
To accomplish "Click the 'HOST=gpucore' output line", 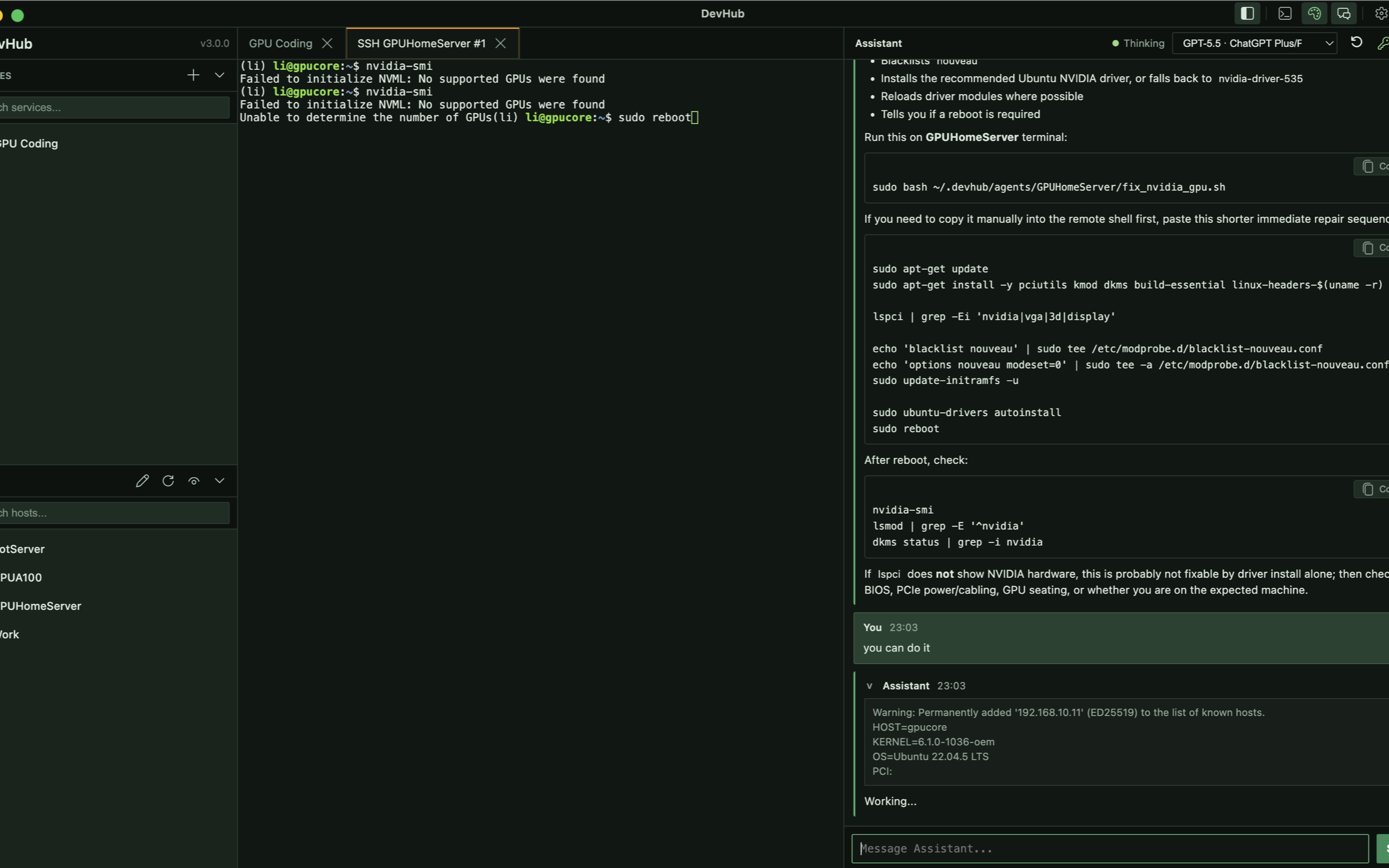I will pos(909,727).
